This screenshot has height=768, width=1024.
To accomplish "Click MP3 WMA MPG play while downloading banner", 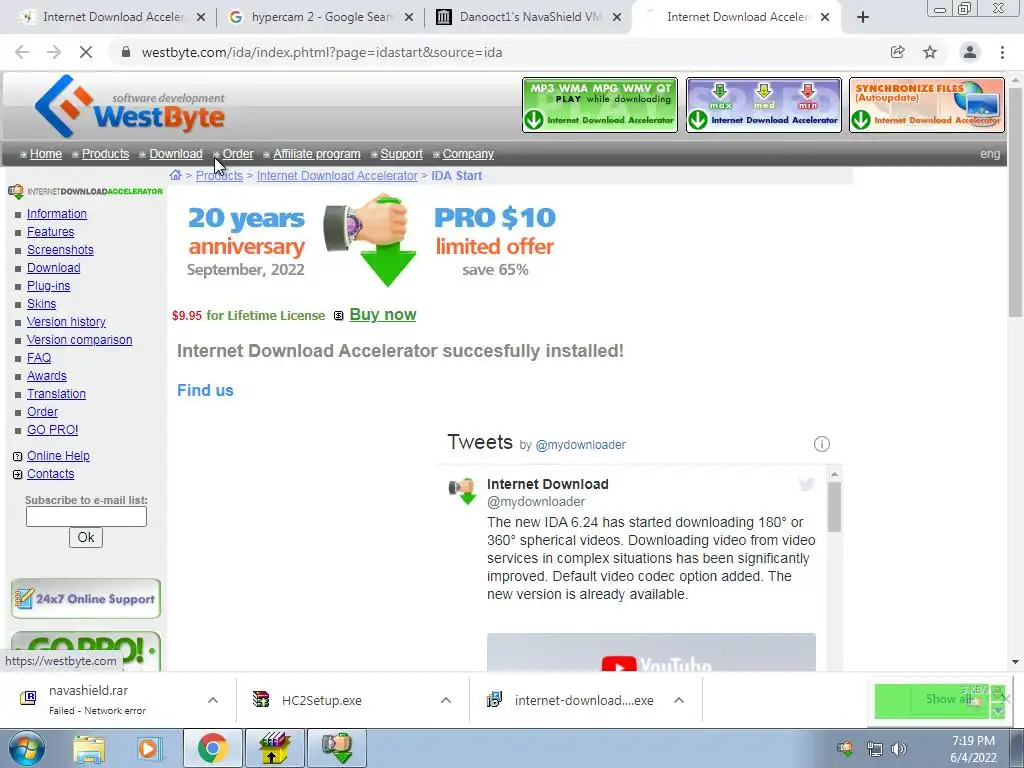I will tap(600, 105).
